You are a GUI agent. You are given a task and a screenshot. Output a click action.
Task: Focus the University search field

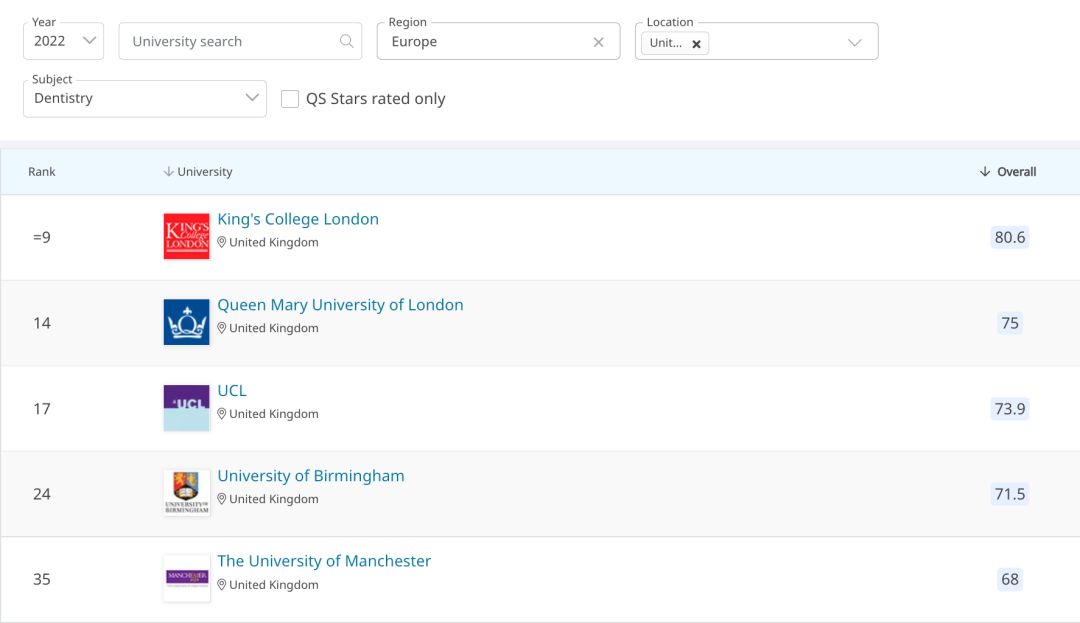click(230, 42)
